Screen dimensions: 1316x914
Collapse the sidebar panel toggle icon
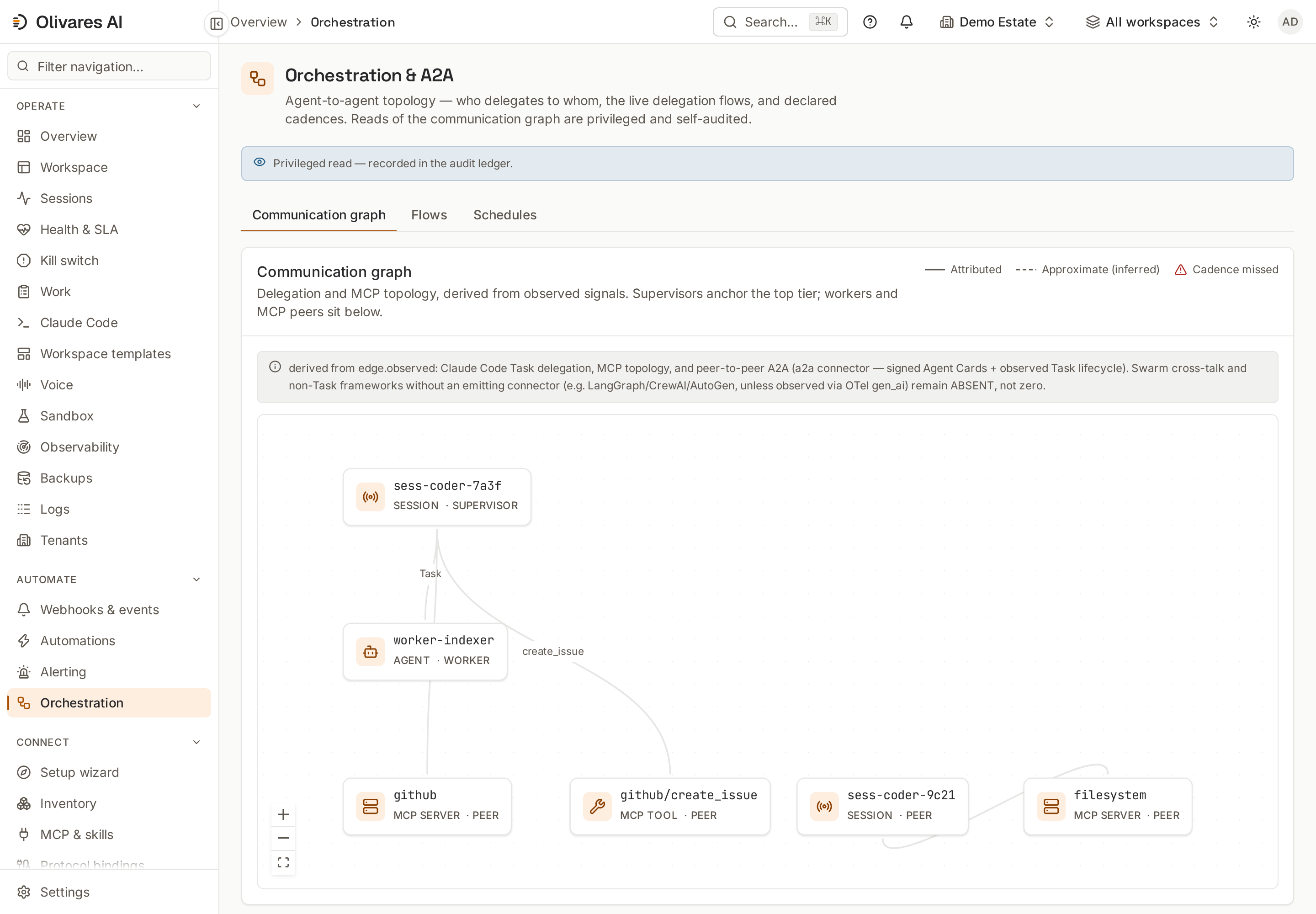click(217, 23)
